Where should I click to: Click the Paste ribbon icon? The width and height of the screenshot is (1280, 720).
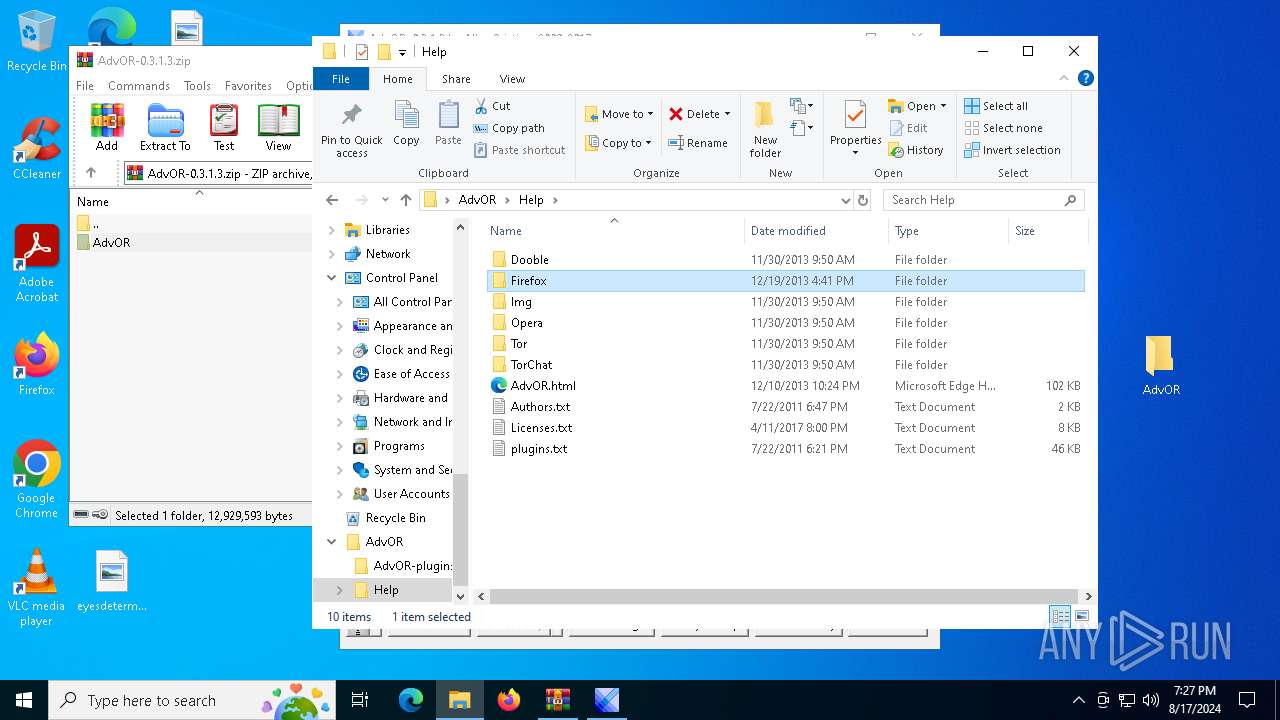448,124
